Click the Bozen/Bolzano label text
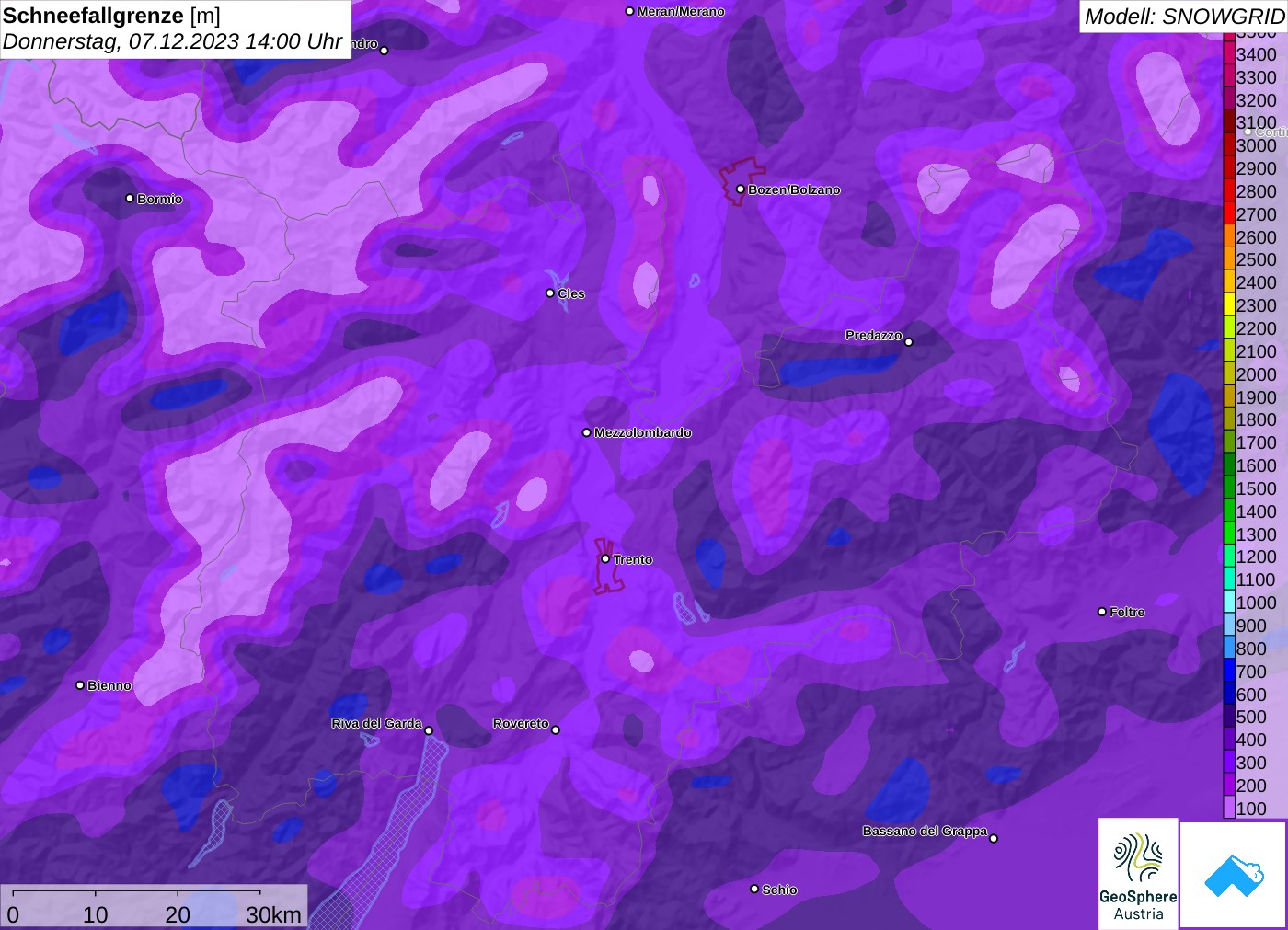This screenshot has width=1288, height=930. (794, 189)
